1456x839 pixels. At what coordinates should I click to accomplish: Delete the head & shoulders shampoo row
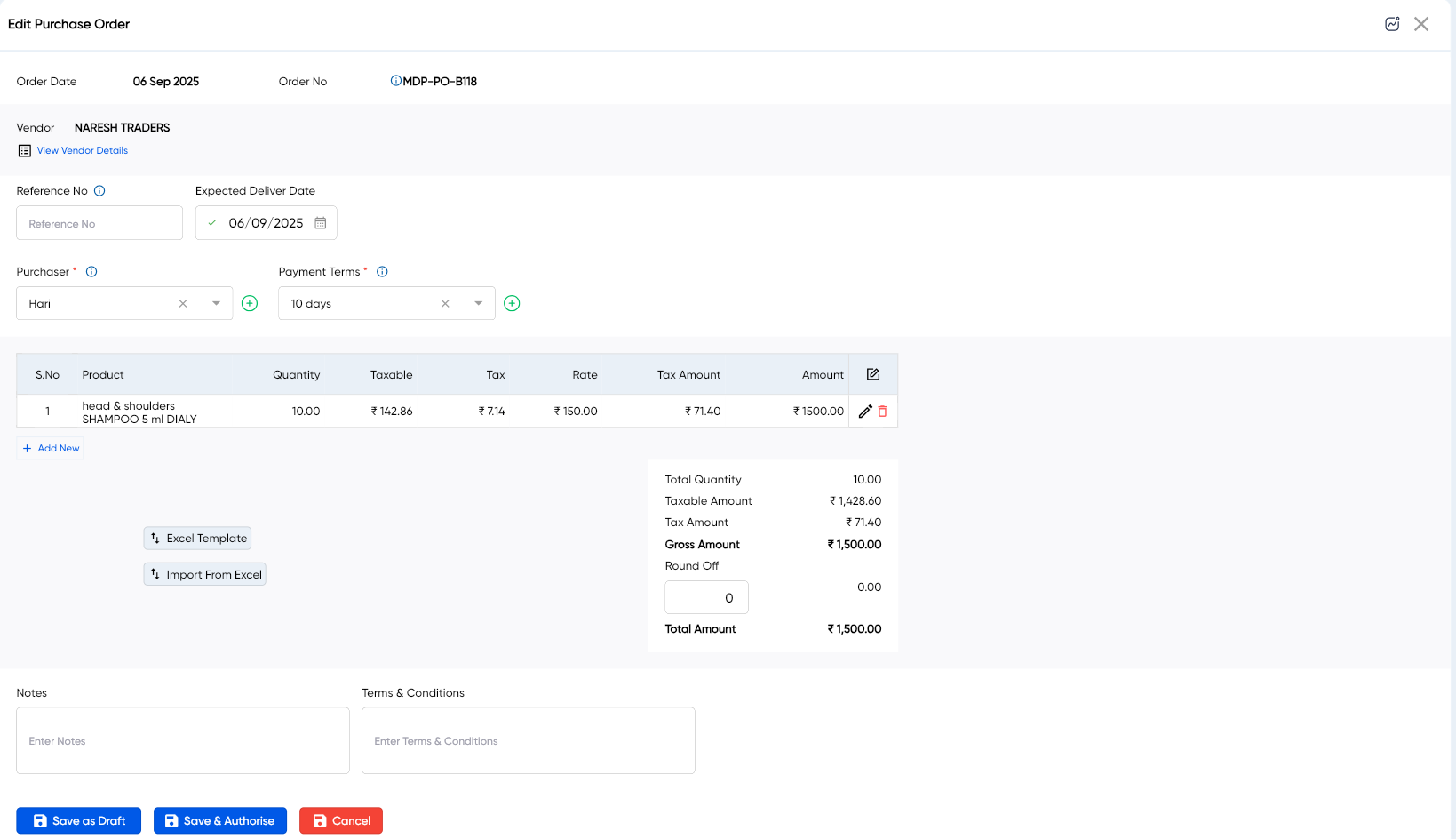(882, 412)
